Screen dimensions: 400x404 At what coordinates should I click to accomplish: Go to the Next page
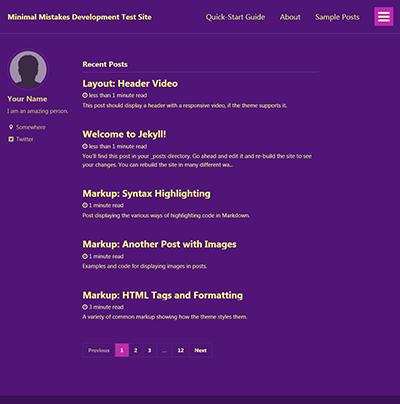[x=201, y=350]
